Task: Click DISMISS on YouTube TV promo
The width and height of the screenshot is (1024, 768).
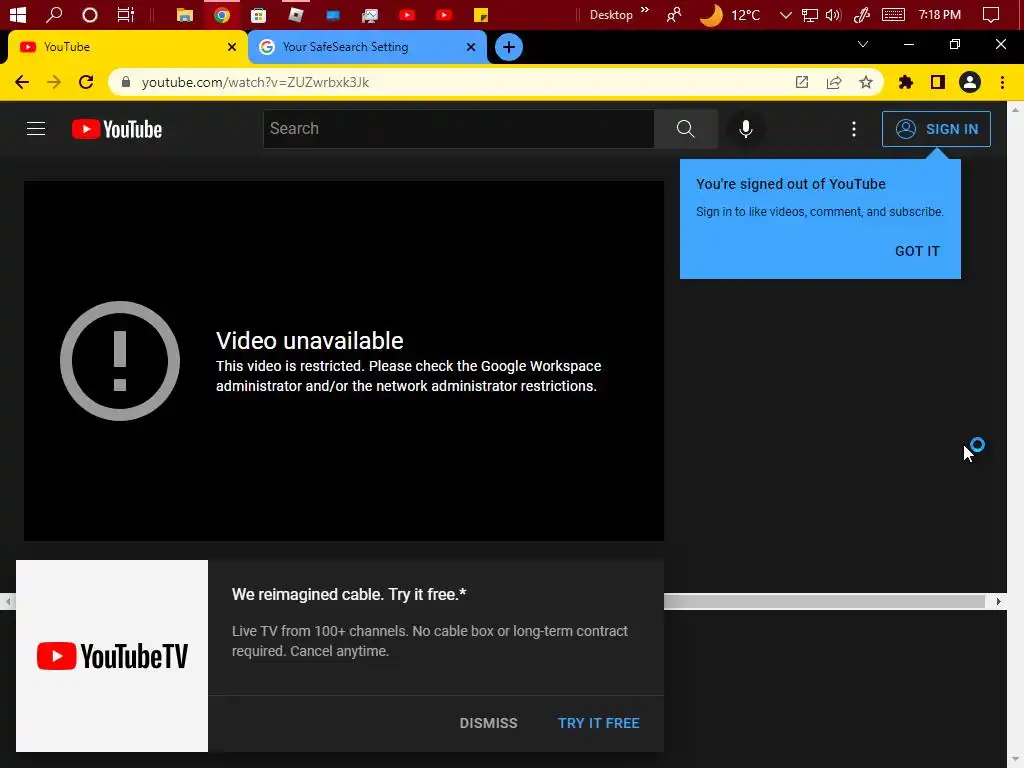Action: (488, 723)
